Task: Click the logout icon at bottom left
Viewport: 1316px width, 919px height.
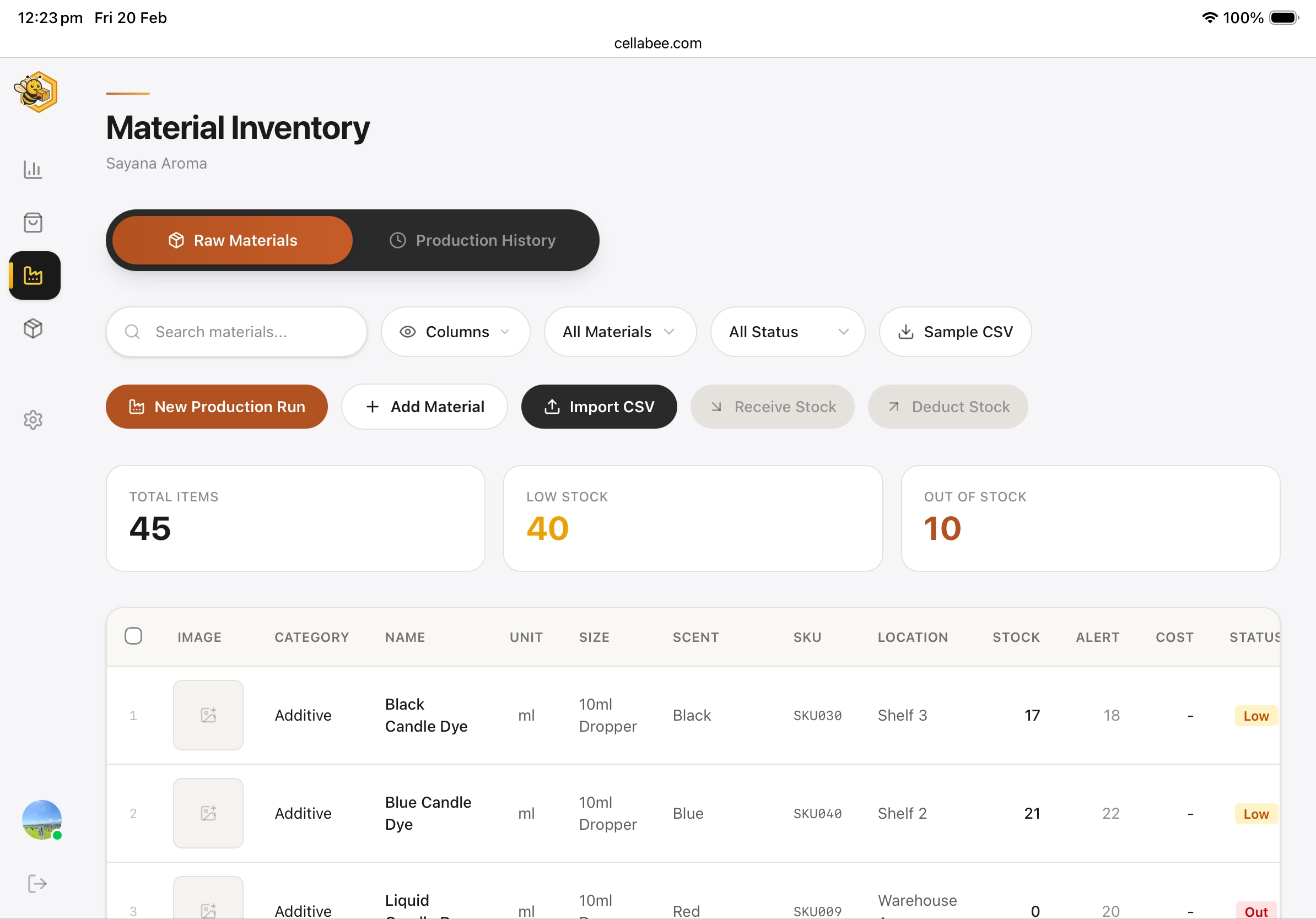Action: point(37,884)
